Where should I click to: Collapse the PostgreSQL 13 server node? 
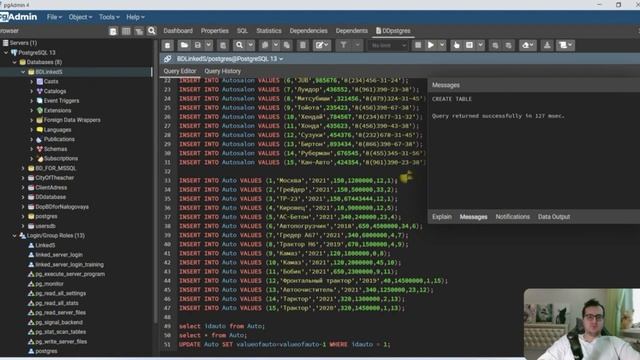pos(6,53)
